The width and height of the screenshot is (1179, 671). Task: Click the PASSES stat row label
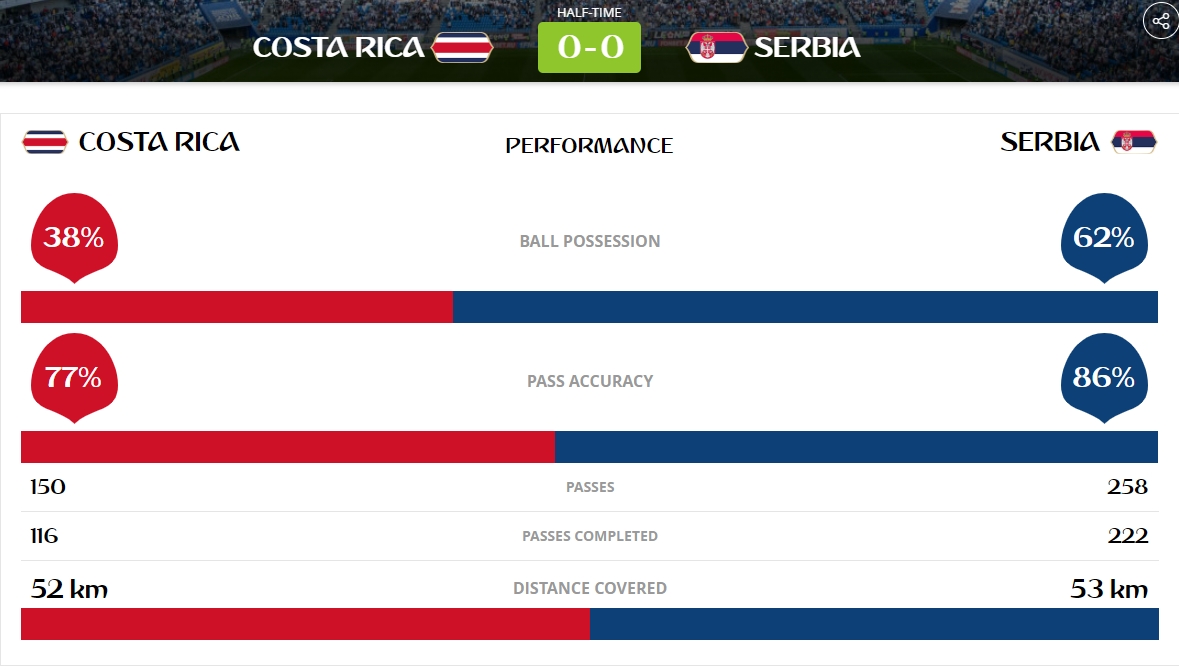coord(590,487)
